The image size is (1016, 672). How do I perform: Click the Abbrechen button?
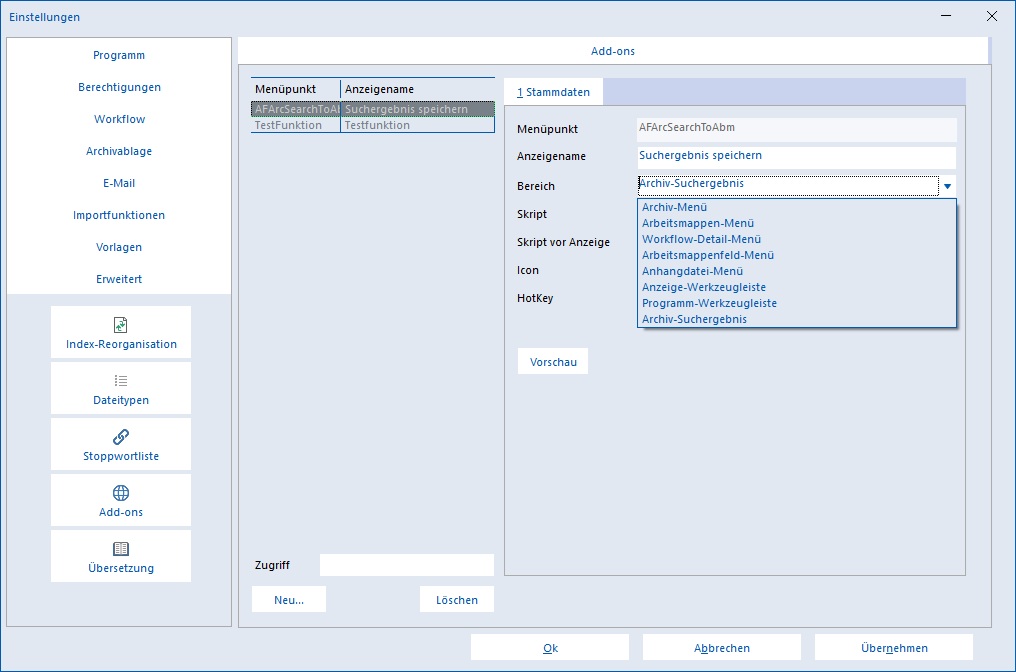722,647
